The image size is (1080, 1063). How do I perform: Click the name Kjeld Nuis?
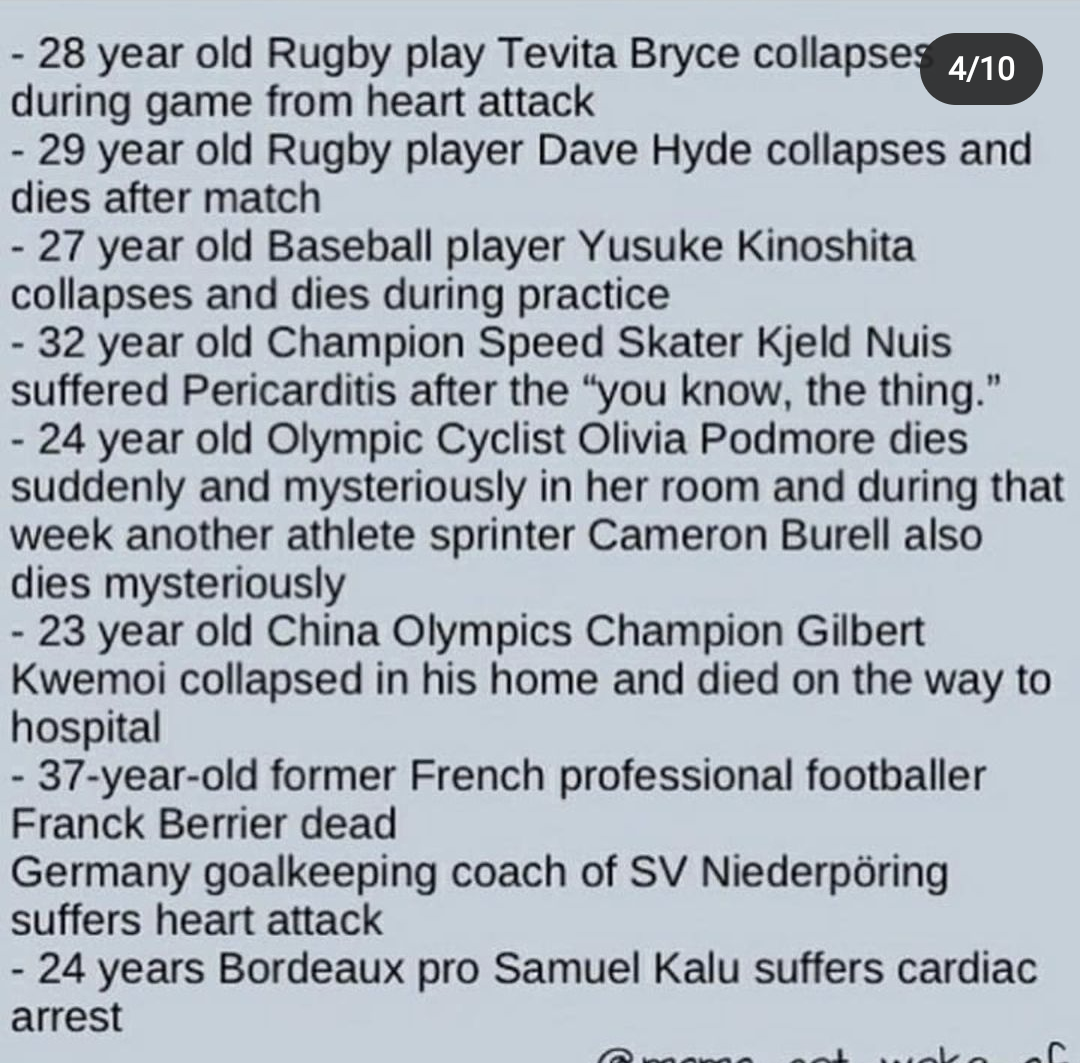[854, 343]
